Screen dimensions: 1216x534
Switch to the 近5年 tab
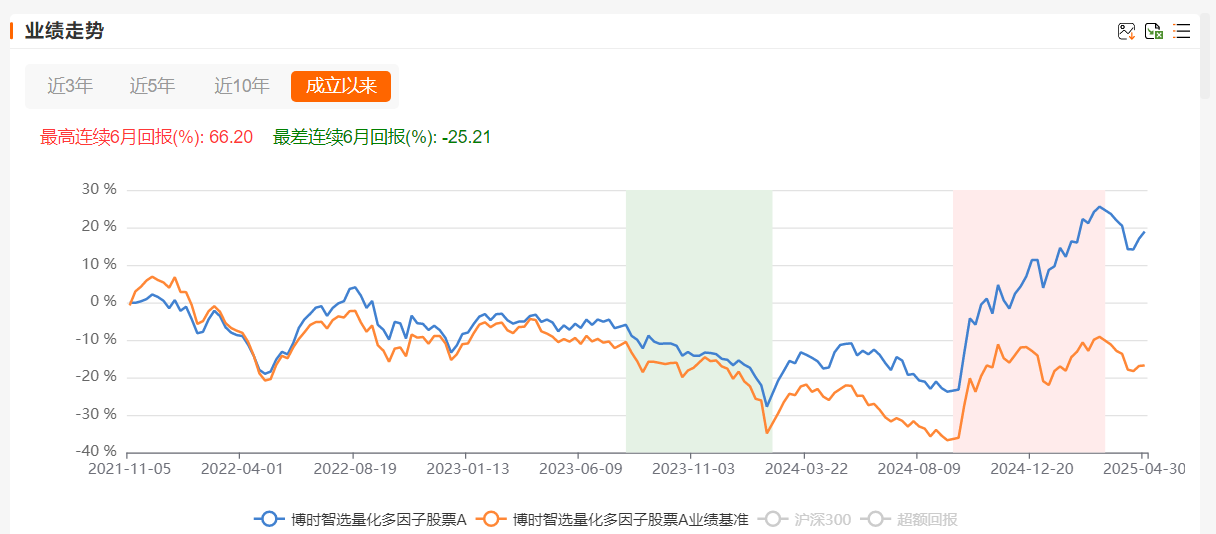[x=152, y=86]
